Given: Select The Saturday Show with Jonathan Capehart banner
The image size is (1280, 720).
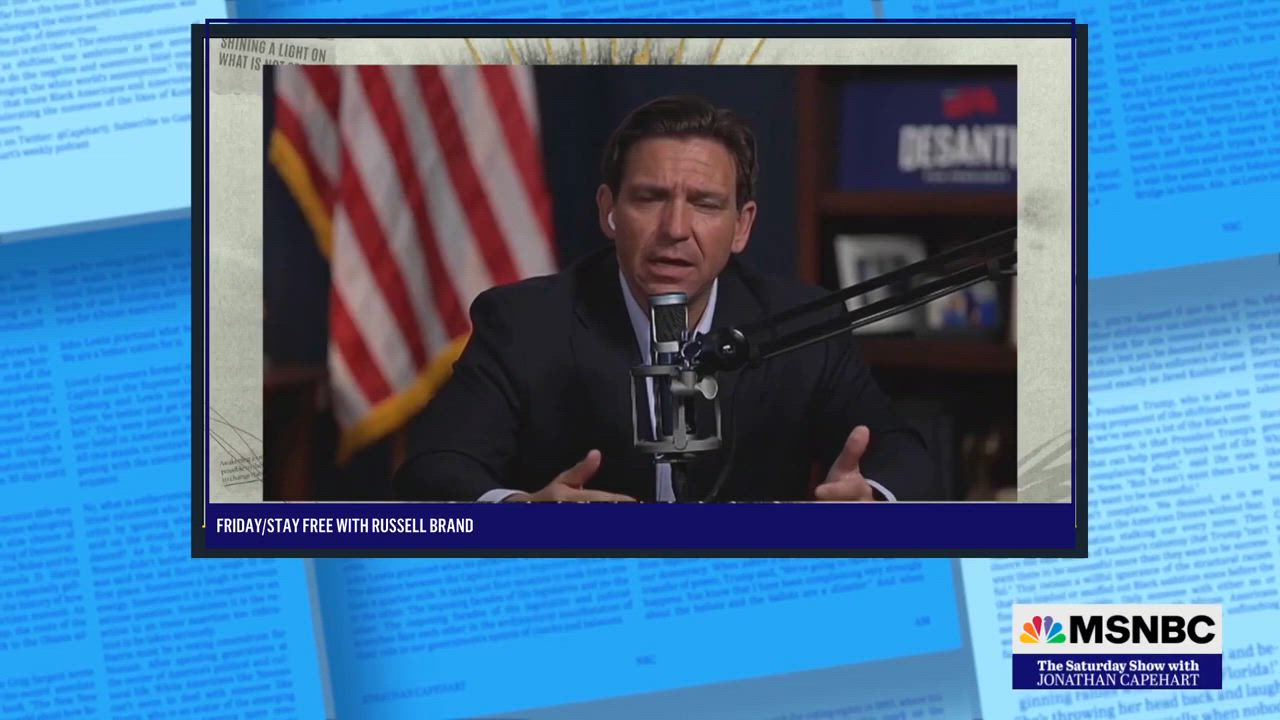Looking at the screenshot, I should click(x=1116, y=673).
